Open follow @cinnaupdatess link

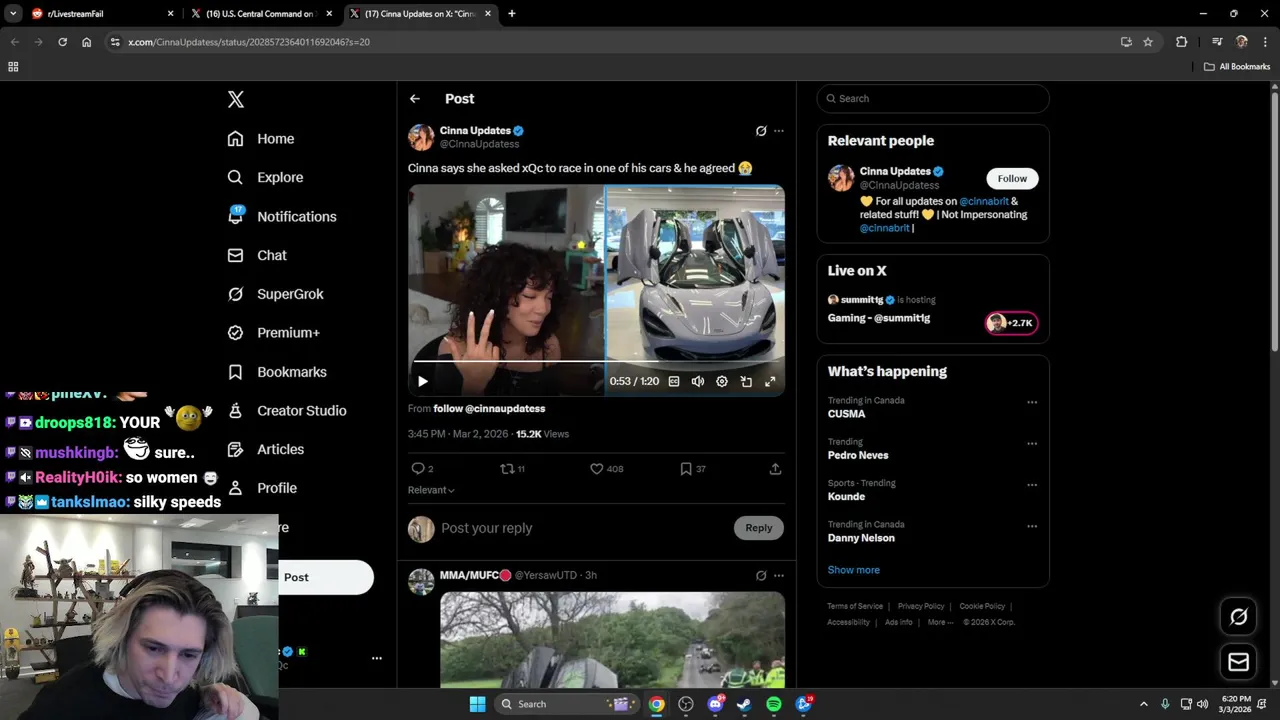click(x=489, y=408)
